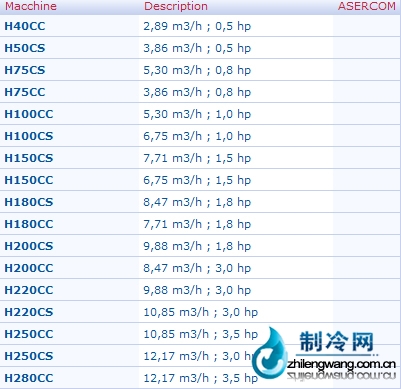Open the H150CC model page
This screenshot has width=401, height=389.
pyautogui.click(x=29, y=180)
